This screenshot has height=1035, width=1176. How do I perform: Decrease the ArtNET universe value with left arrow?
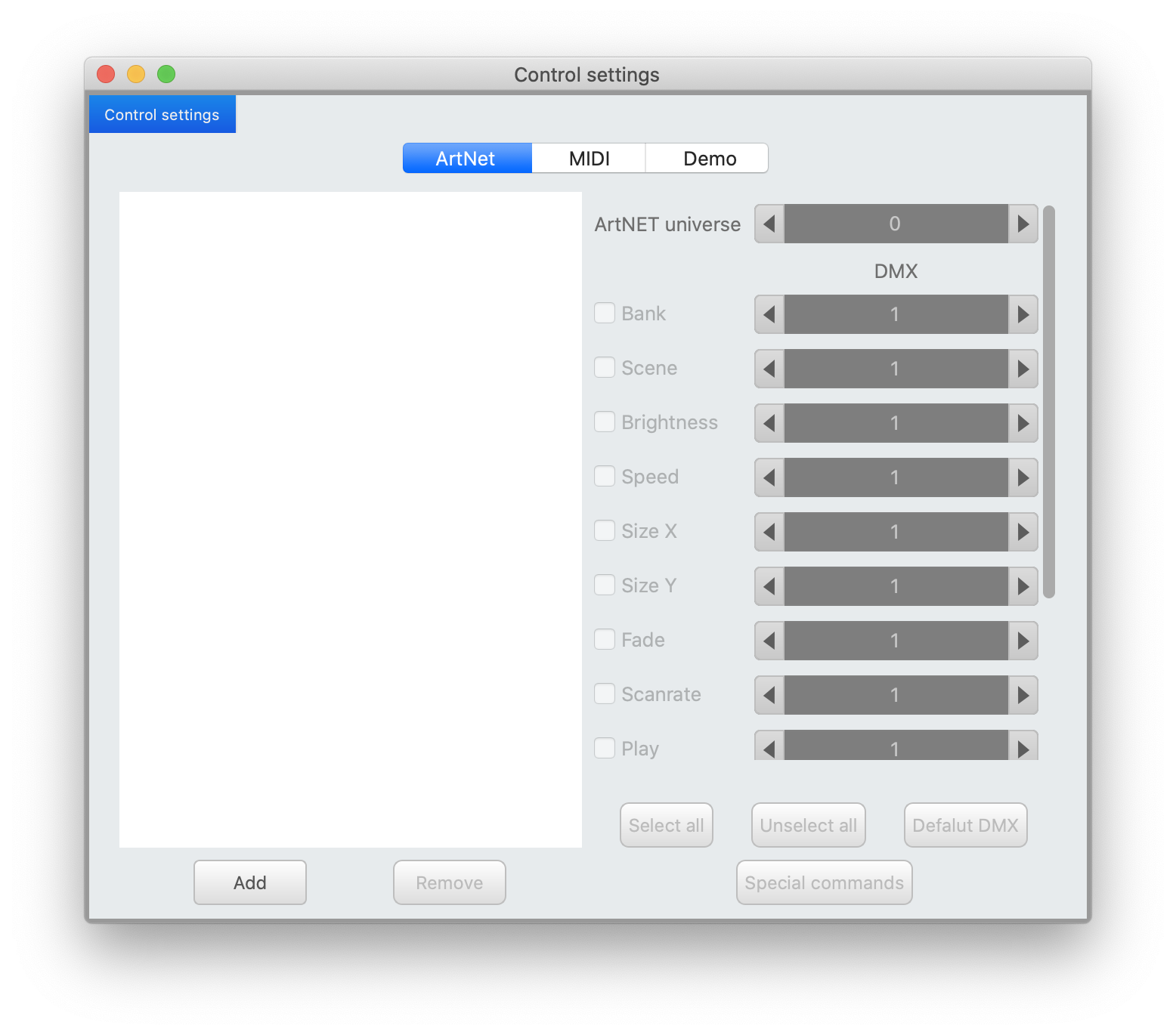tap(769, 224)
